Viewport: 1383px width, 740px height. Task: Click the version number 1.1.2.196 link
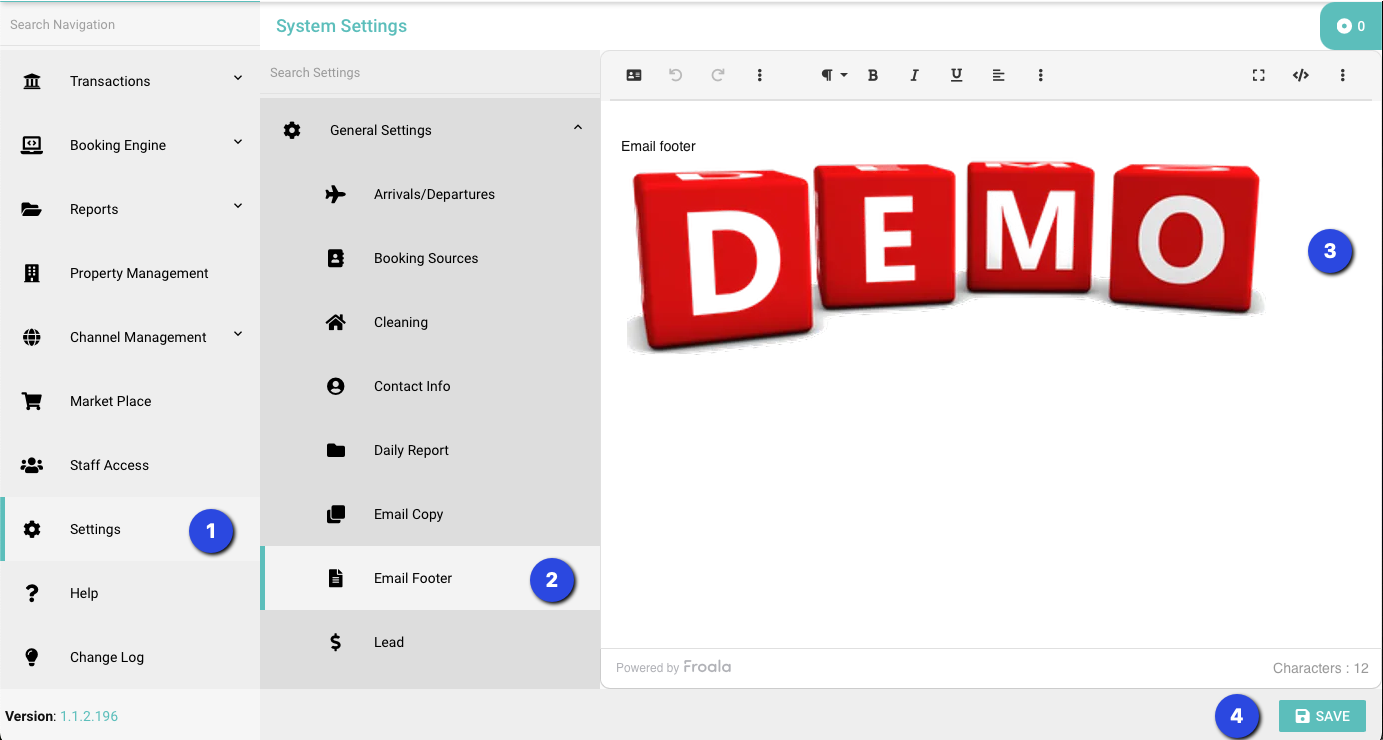[x=89, y=716]
